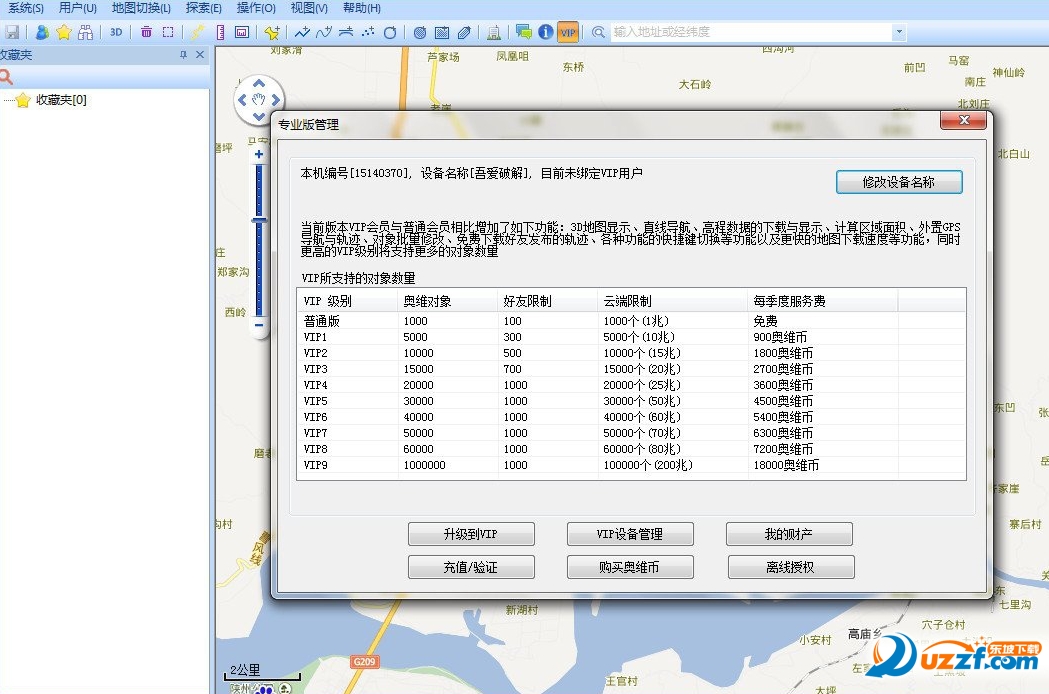Switch to 3D map view

point(116,32)
